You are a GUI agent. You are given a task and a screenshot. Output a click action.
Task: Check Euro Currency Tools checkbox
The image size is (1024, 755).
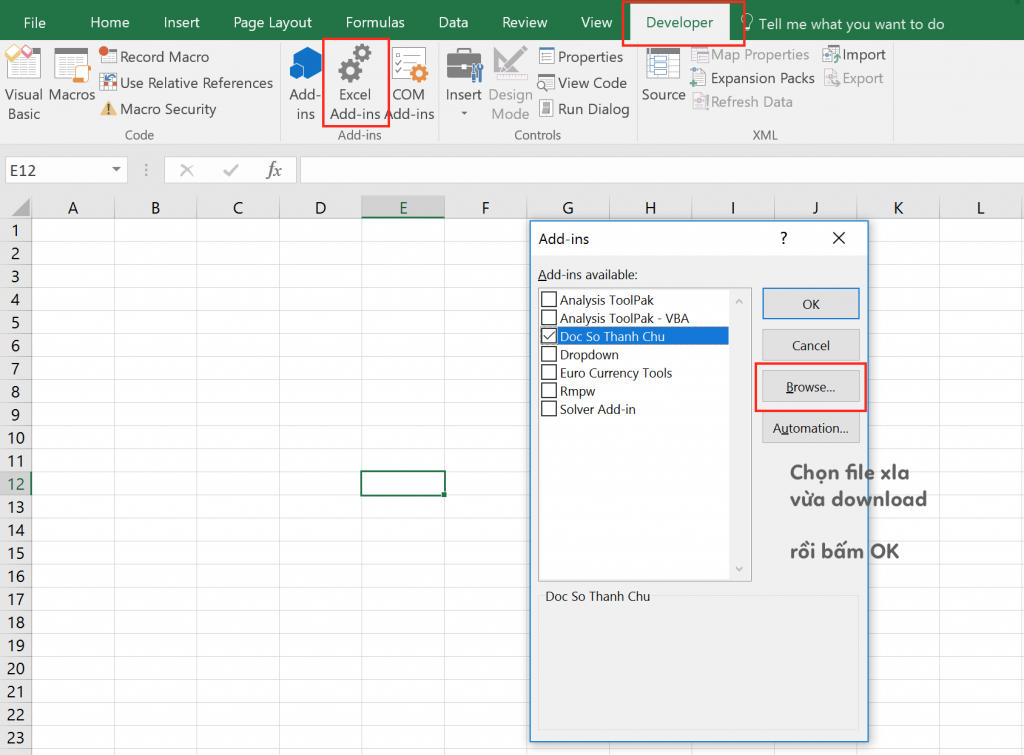point(549,373)
